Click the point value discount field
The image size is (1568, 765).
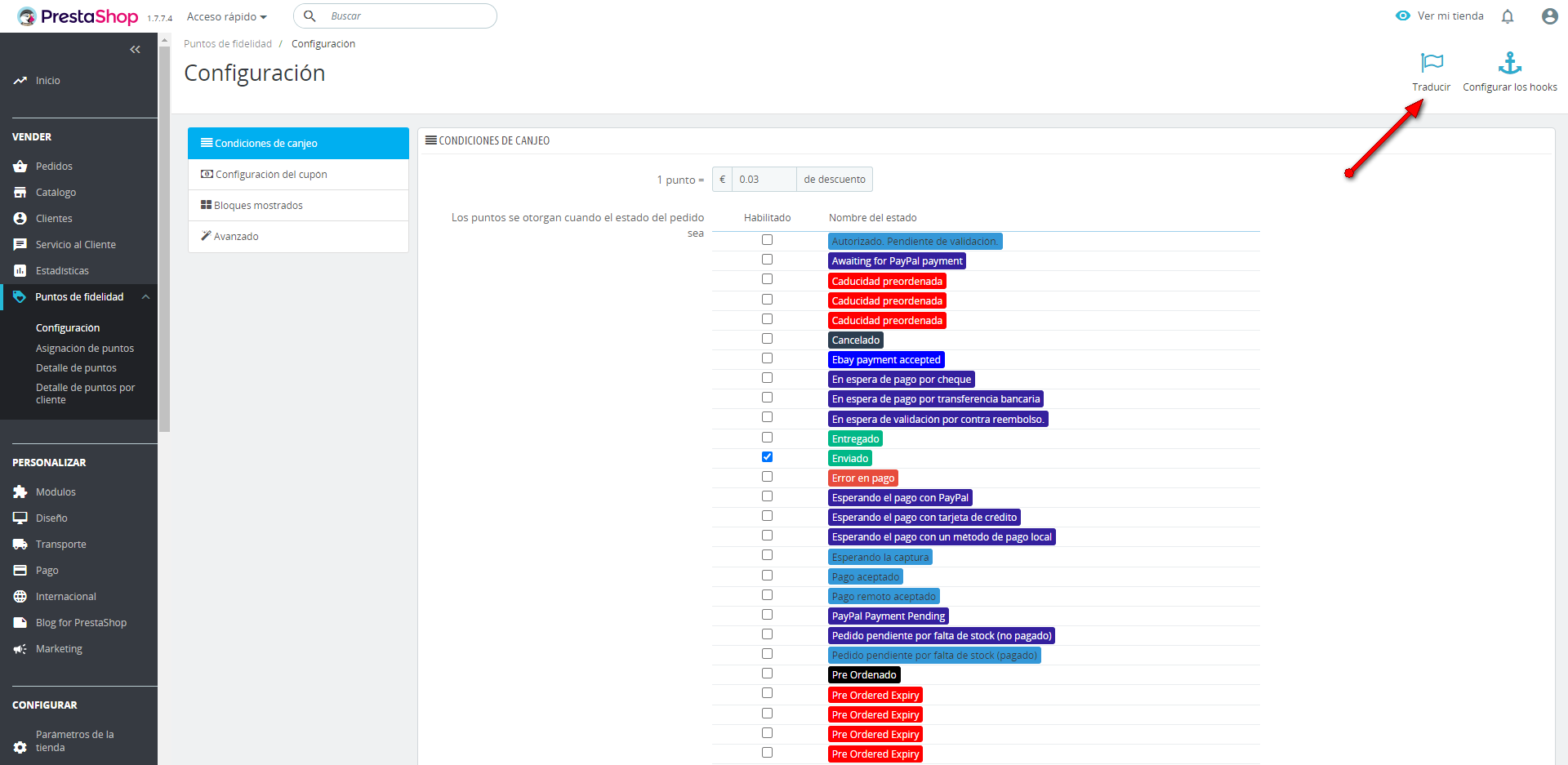(x=763, y=180)
